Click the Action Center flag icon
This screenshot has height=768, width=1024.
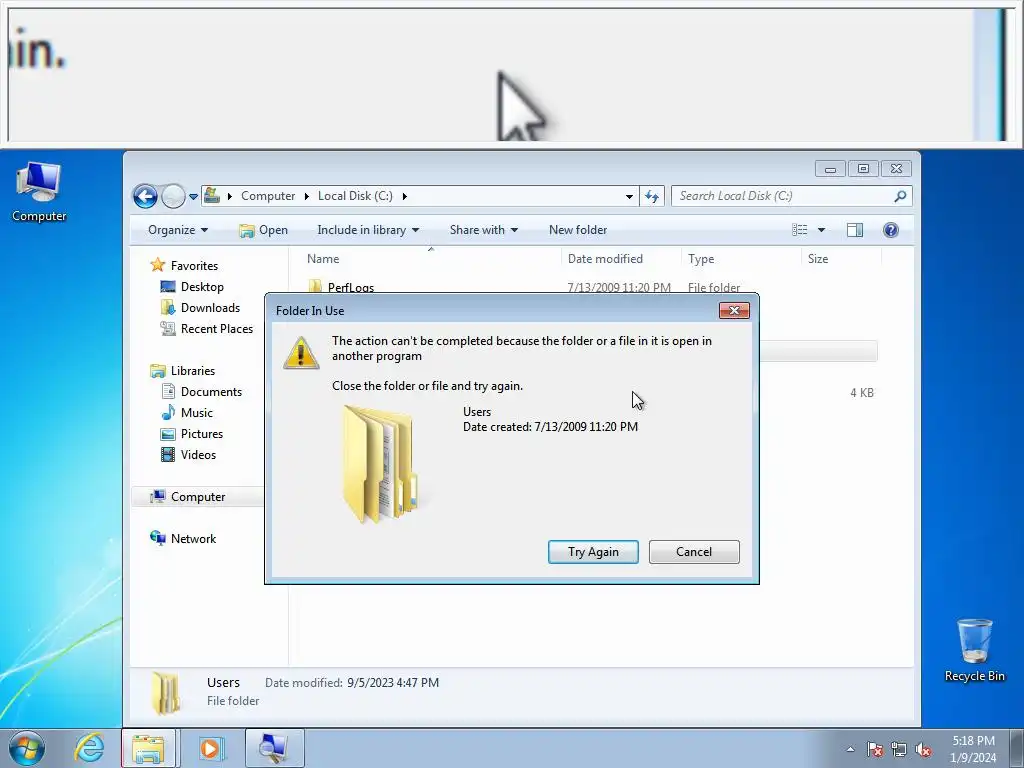[874, 749]
